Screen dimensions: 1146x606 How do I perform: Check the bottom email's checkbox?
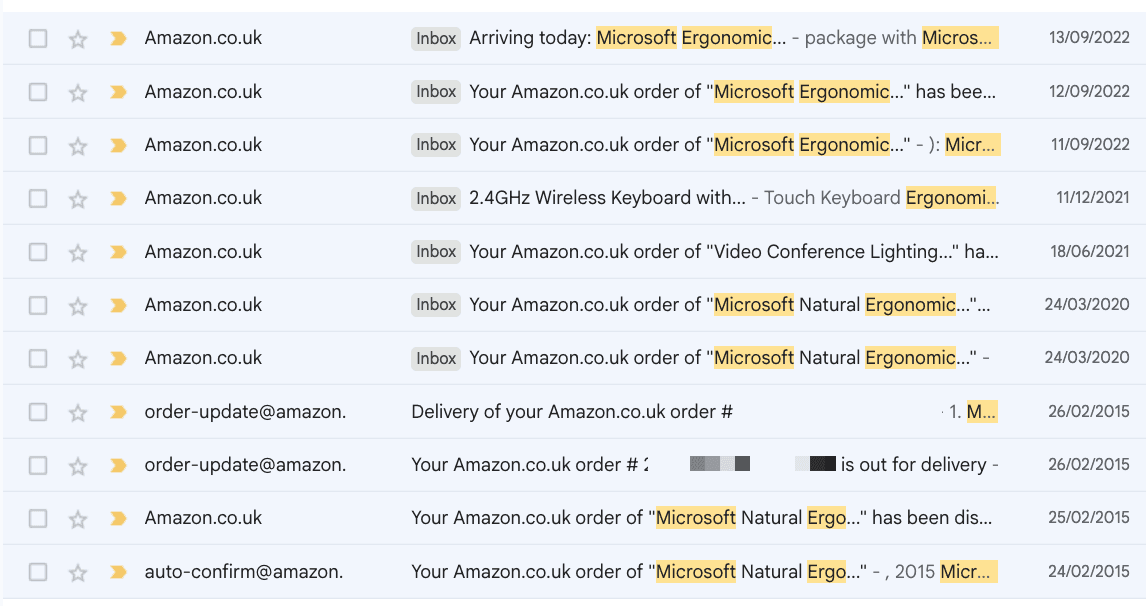point(38,571)
